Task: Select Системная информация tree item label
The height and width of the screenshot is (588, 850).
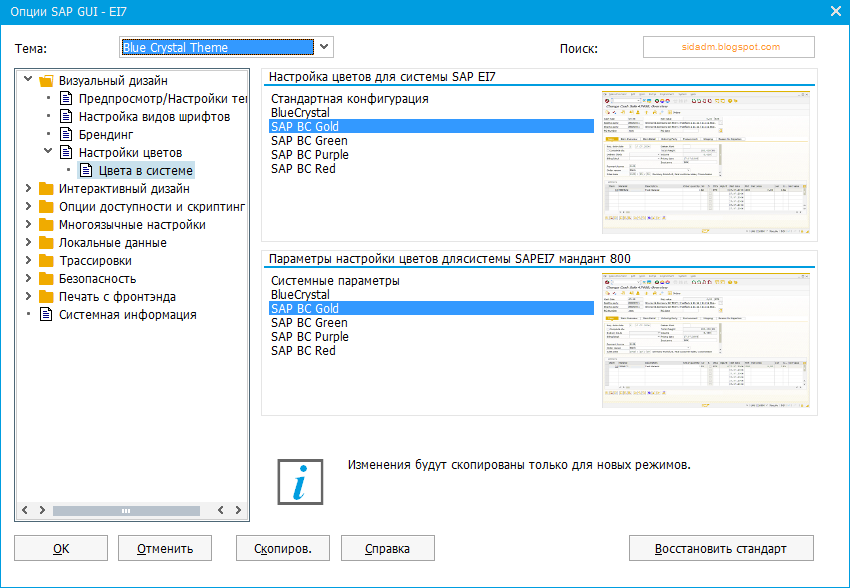Action: coord(127,314)
